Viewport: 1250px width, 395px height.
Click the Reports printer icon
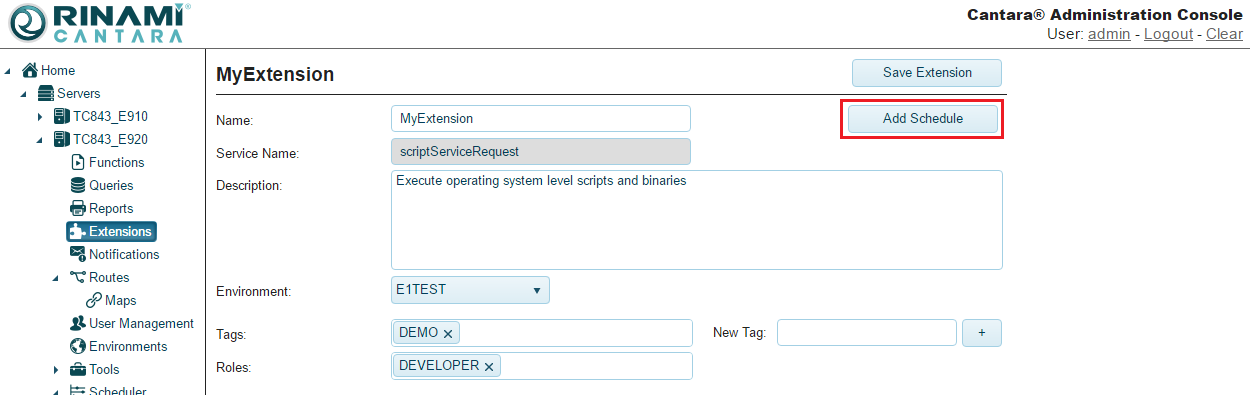pos(78,209)
